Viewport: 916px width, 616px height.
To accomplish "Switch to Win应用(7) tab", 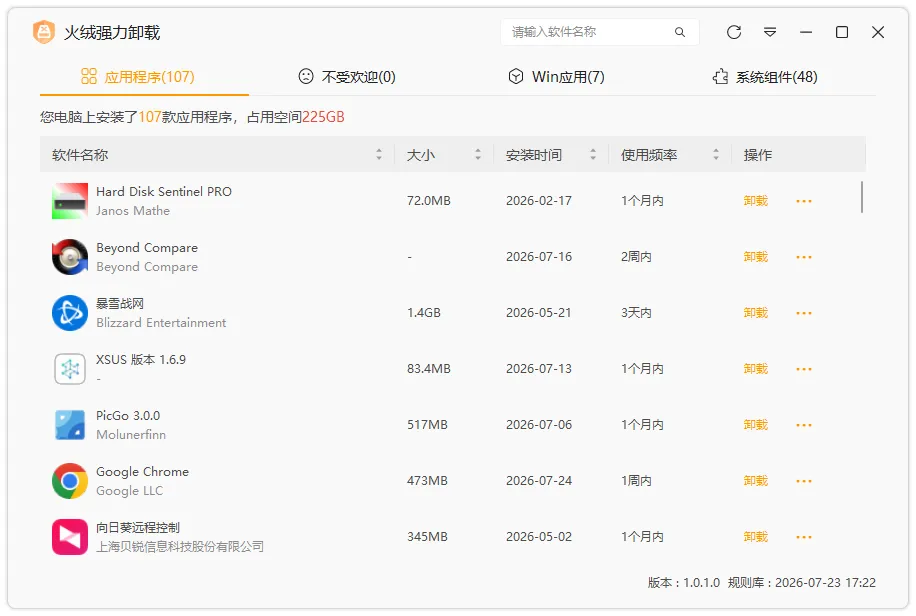I will point(556,77).
